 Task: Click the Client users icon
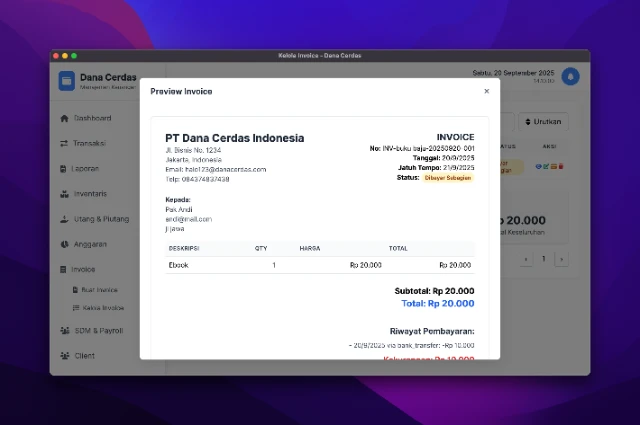click(65, 356)
